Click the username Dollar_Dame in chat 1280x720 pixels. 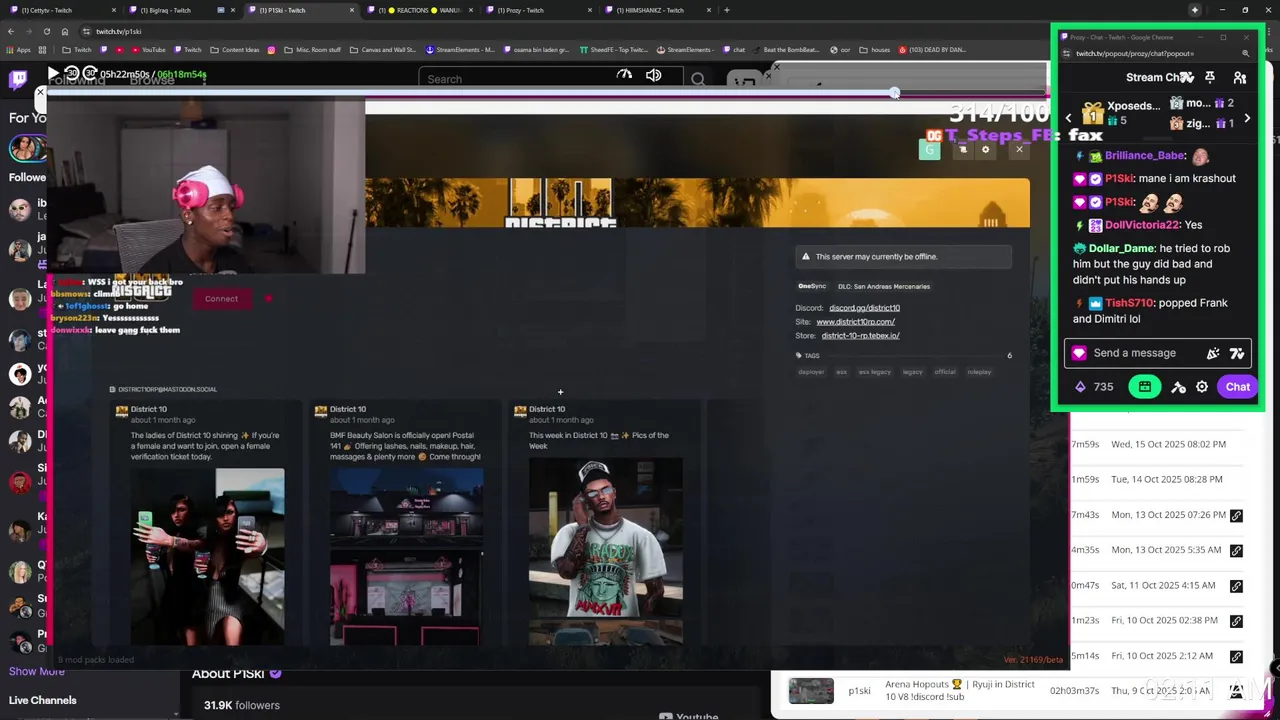(x=1122, y=248)
